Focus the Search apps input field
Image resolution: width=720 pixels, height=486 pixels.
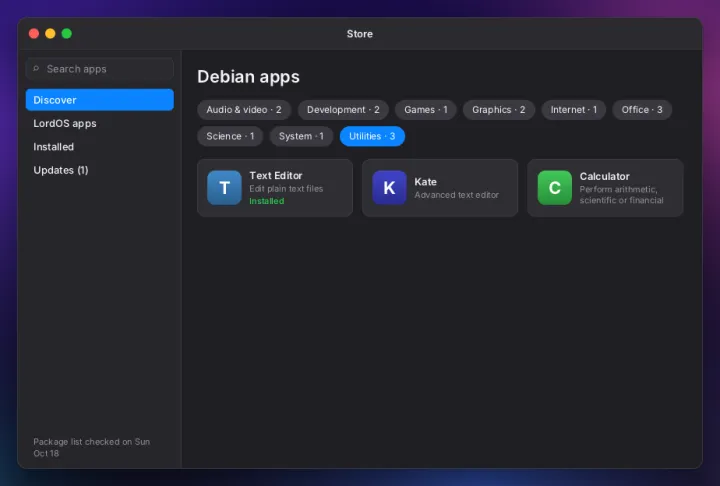click(x=100, y=69)
